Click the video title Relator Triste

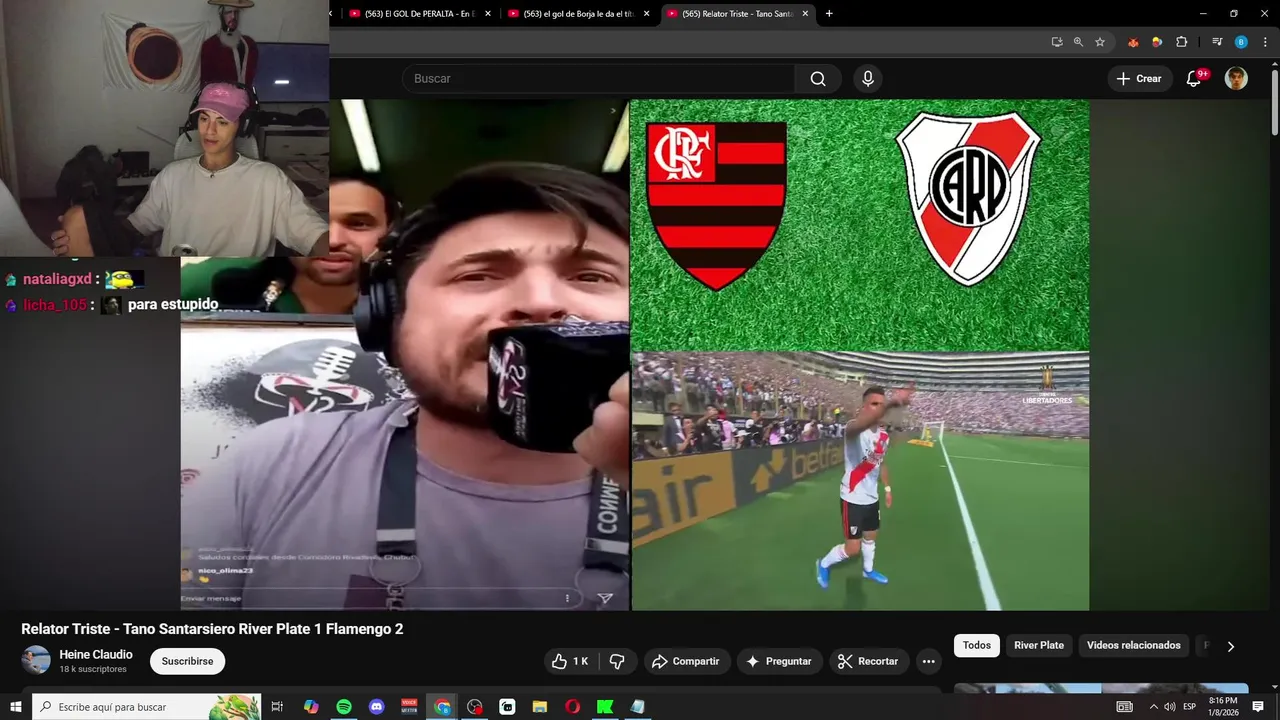point(212,629)
